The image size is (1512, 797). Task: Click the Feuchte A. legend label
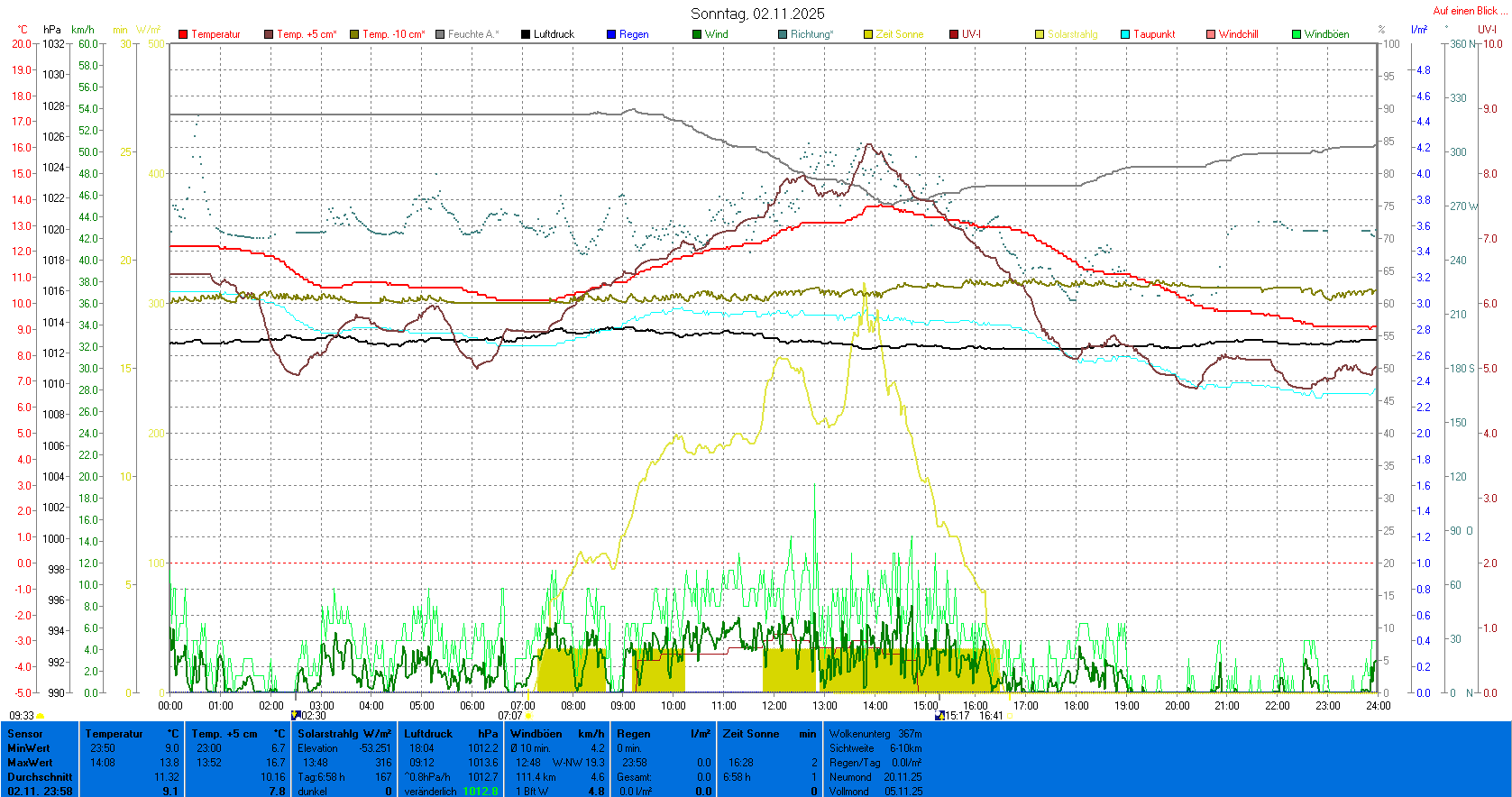[x=472, y=34]
